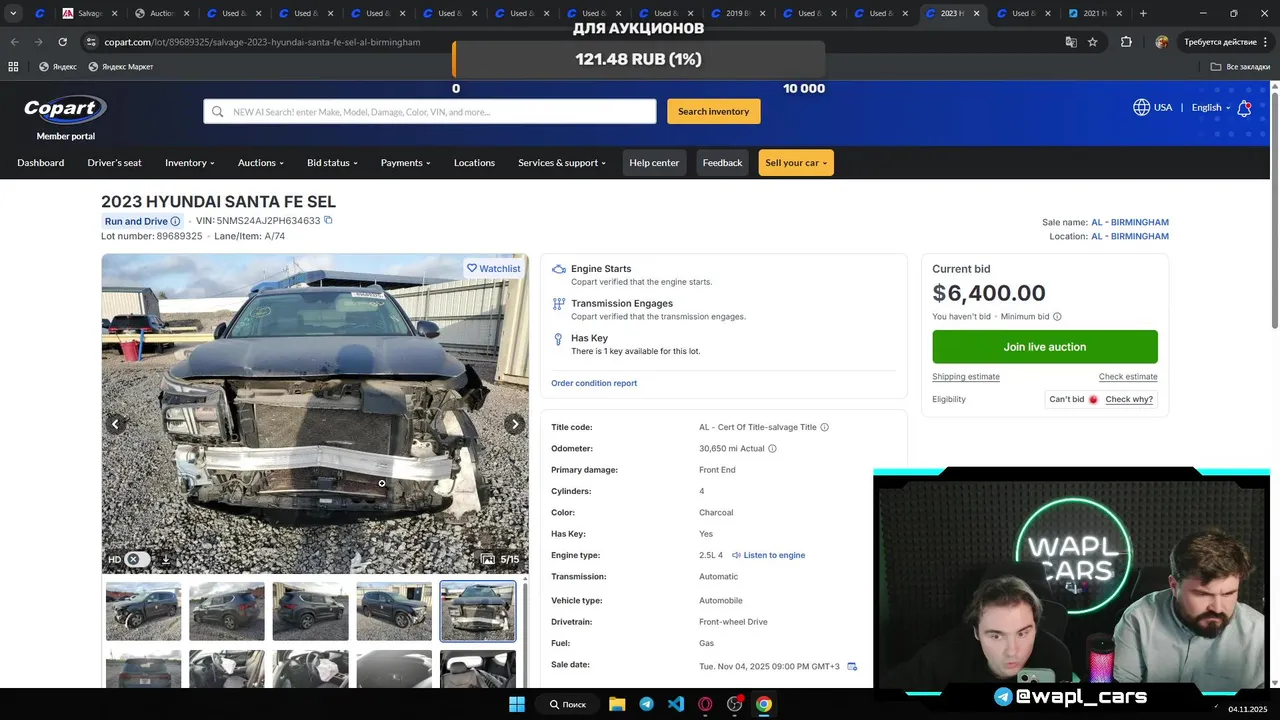Expand the Payments menu
Viewport: 1280px width, 720px height.
pyautogui.click(x=406, y=163)
